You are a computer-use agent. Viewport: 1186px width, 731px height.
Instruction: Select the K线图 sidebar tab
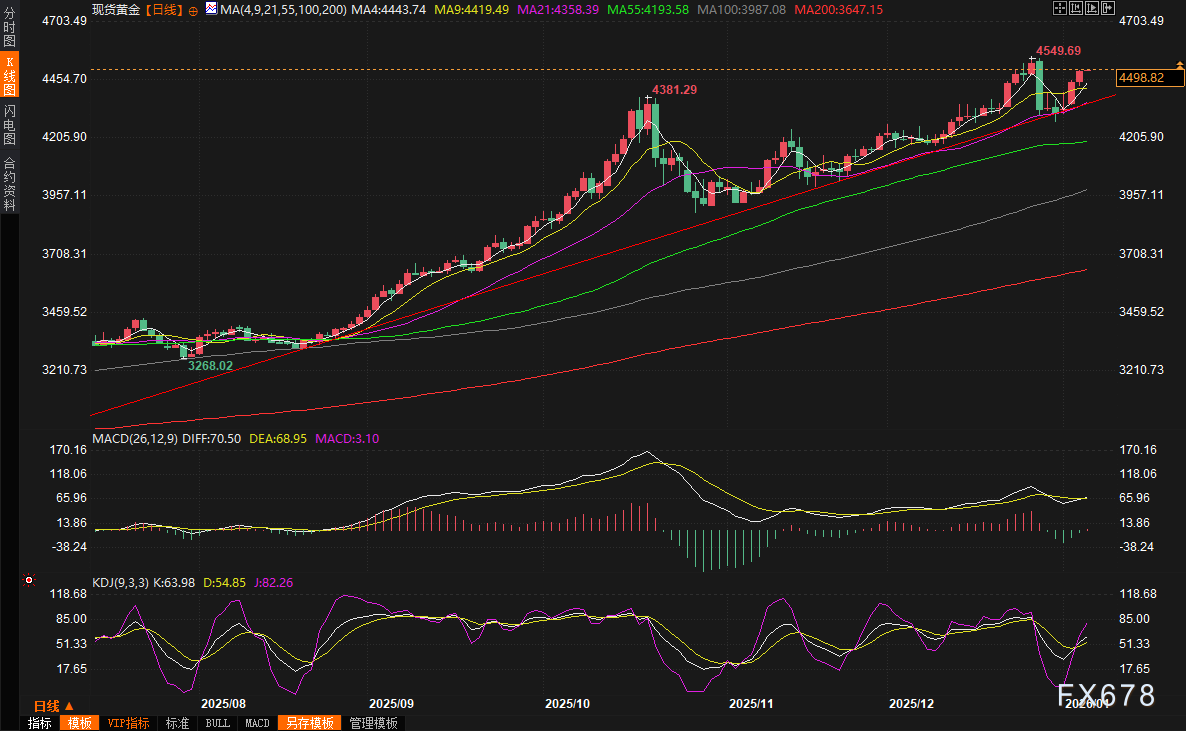[10, 76]
